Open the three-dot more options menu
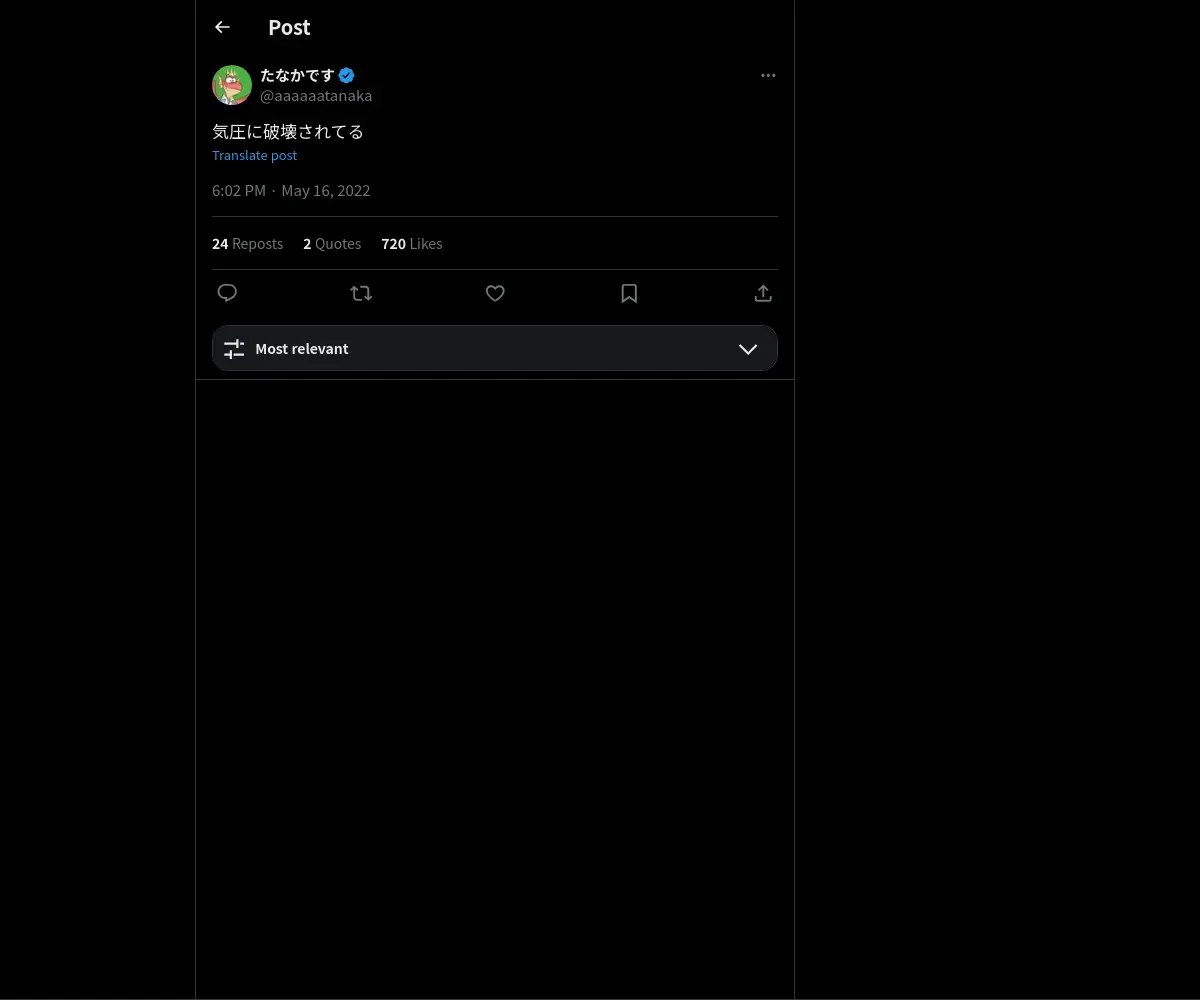1200x1000 pixels. click(x=768, y=75)
